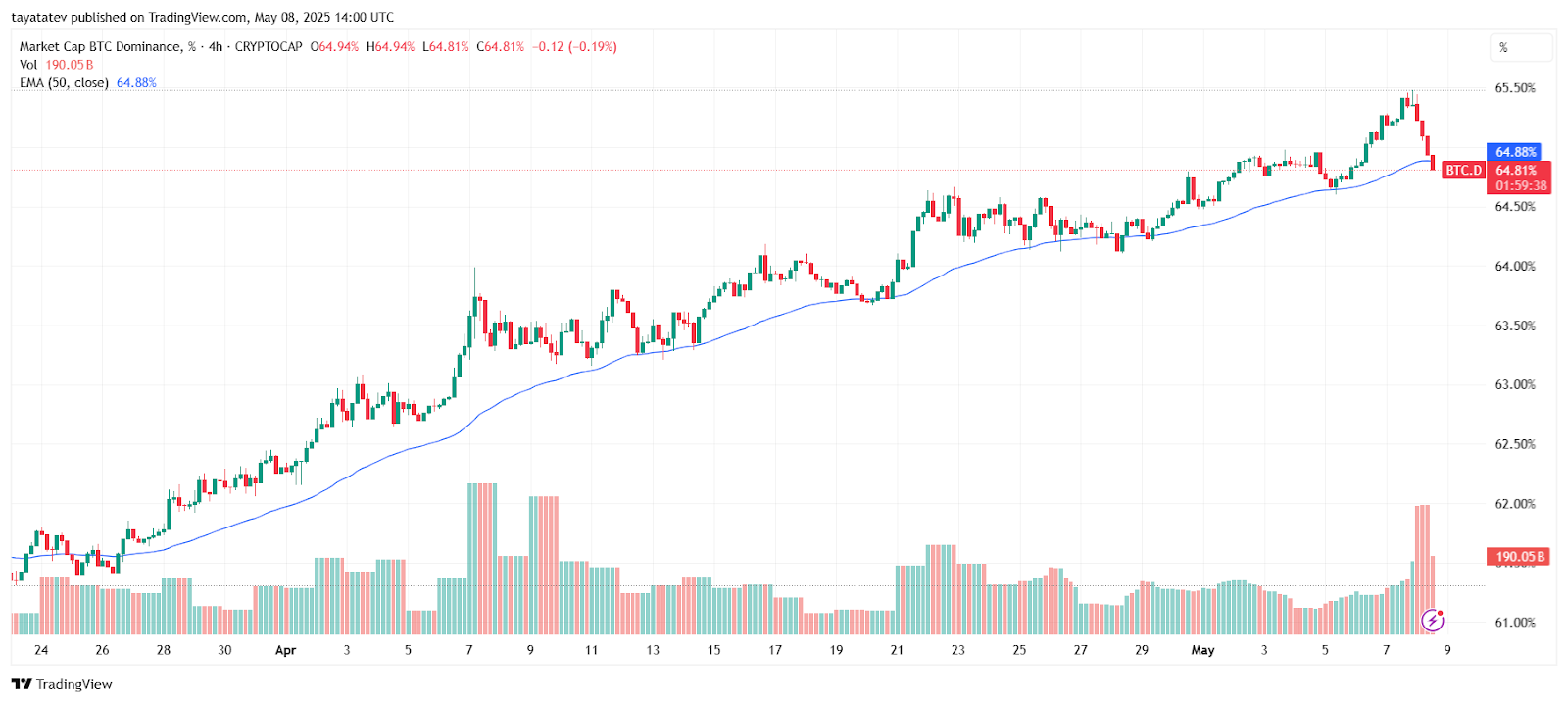This screenshot has width=1568, height=703.
Task: Click the blue 64.88% EMA price tag
Action: coord(1515,152)
